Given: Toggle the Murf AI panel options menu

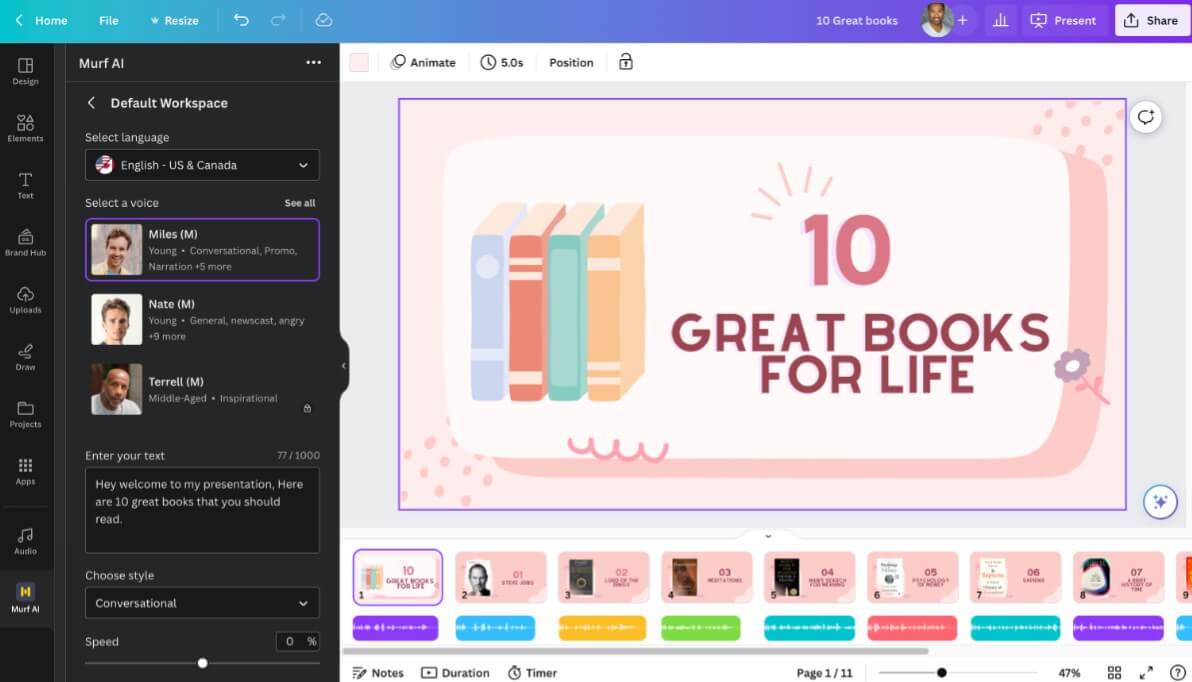Looking at the screenshot, I should click(313, 62).
